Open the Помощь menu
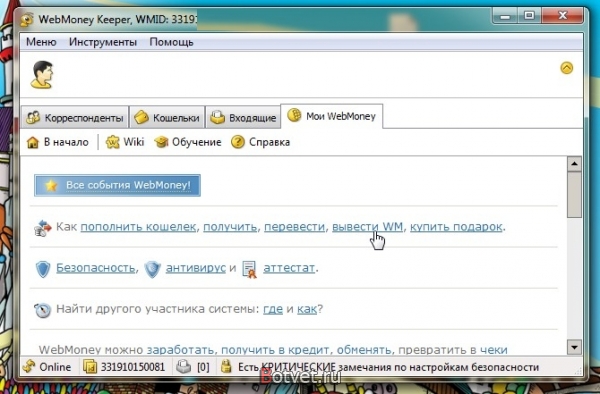The width and height of the screenshot is (600, 394). 171,42
